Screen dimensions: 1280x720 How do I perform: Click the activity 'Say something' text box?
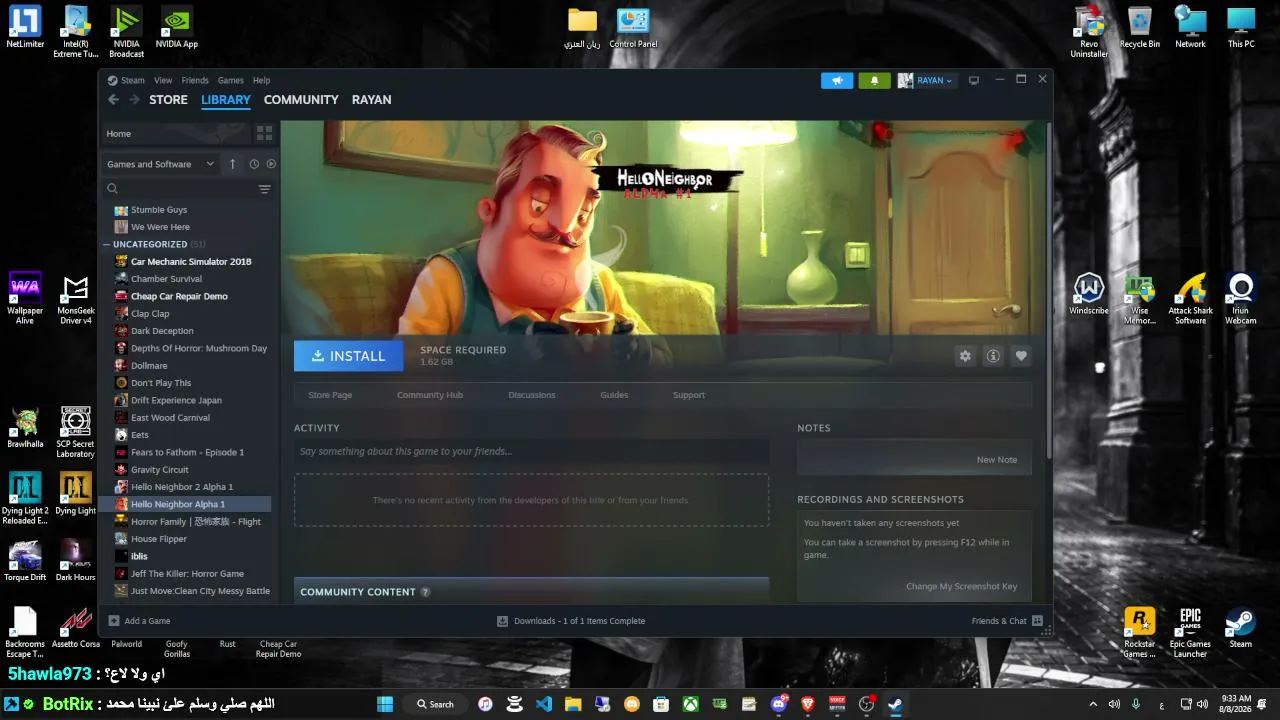[531, 452]
